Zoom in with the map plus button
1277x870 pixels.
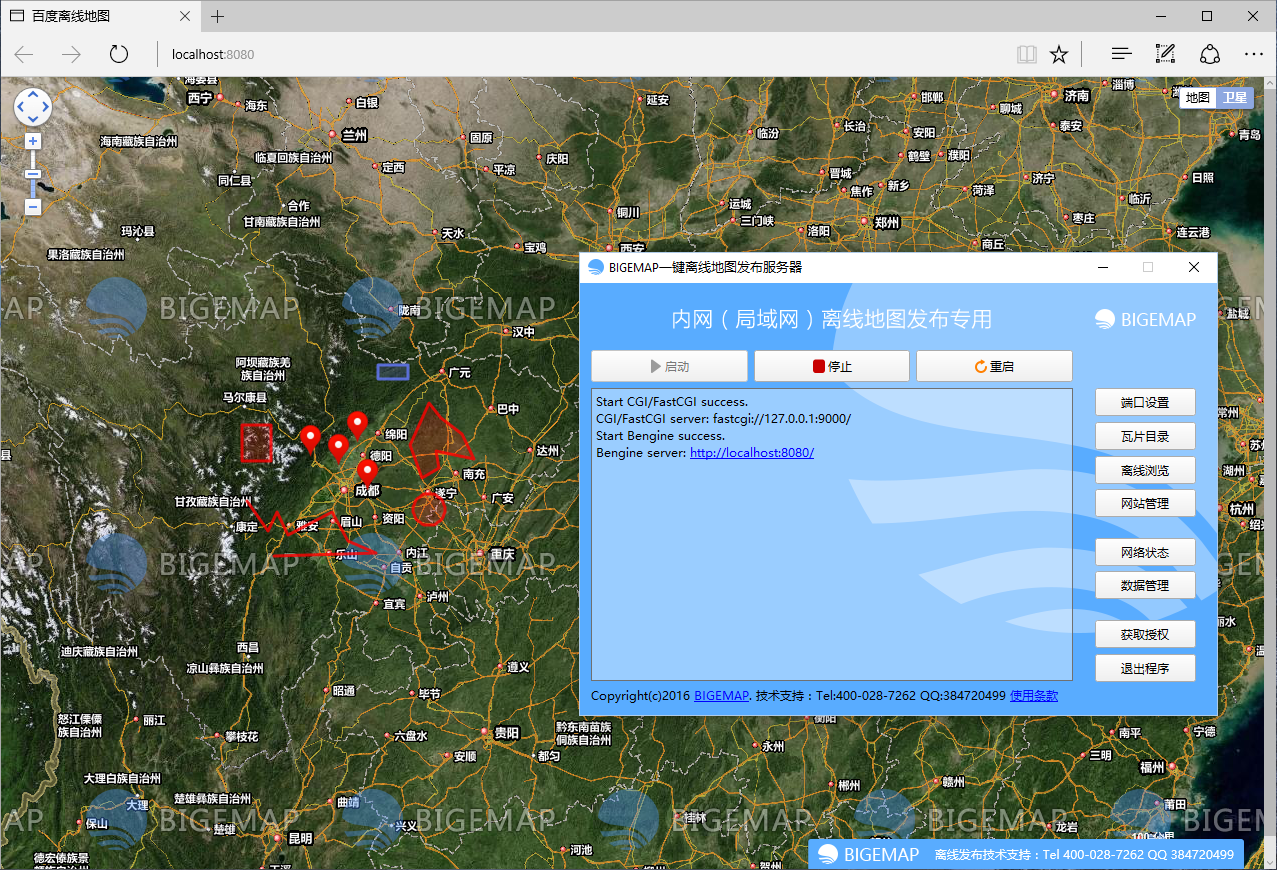pos(33,141)
